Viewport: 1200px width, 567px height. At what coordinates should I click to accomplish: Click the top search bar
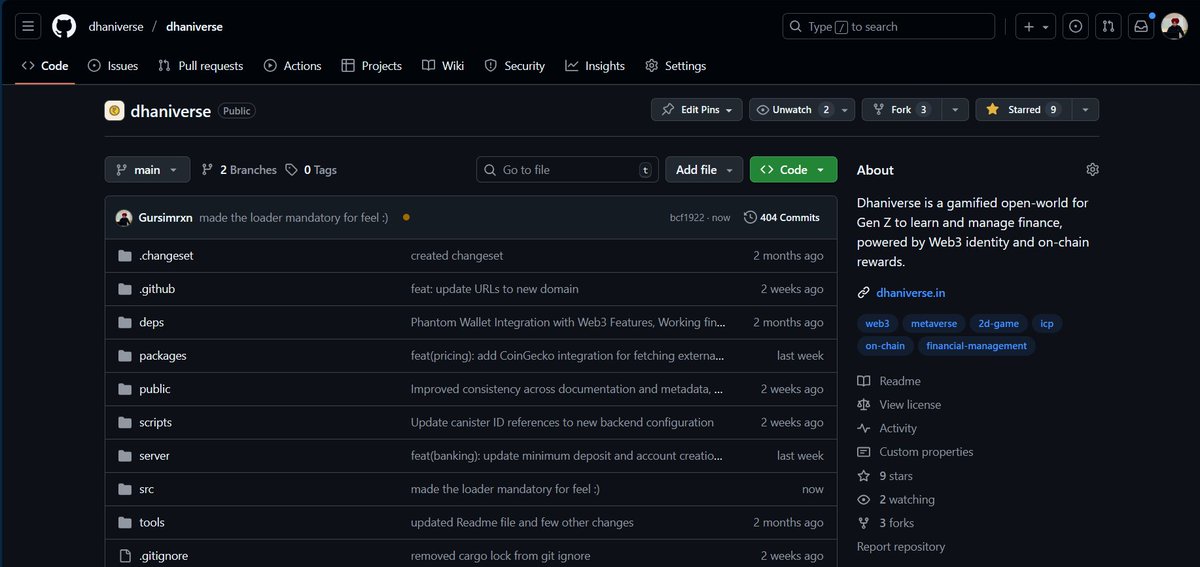[888, 27]
